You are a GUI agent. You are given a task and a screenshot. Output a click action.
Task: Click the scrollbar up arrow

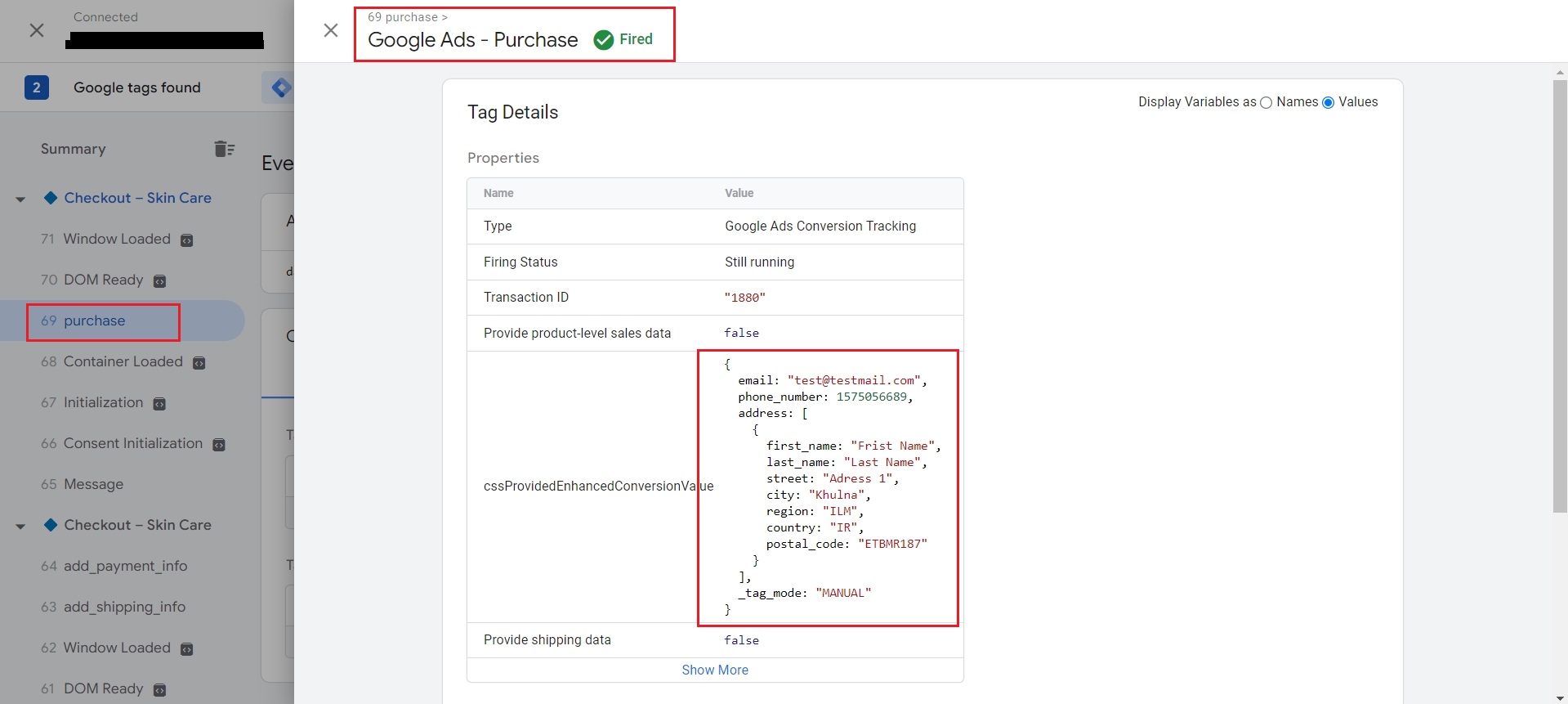(x=1560, y=72)
